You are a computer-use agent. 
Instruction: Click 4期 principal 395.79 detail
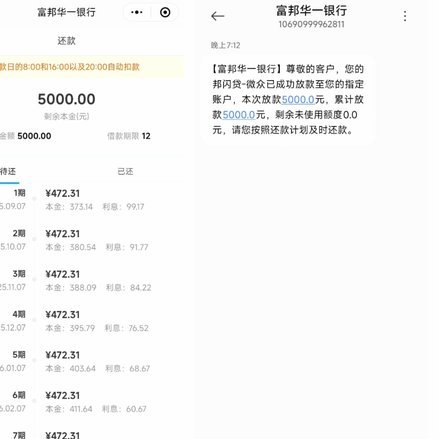[70, 328]
